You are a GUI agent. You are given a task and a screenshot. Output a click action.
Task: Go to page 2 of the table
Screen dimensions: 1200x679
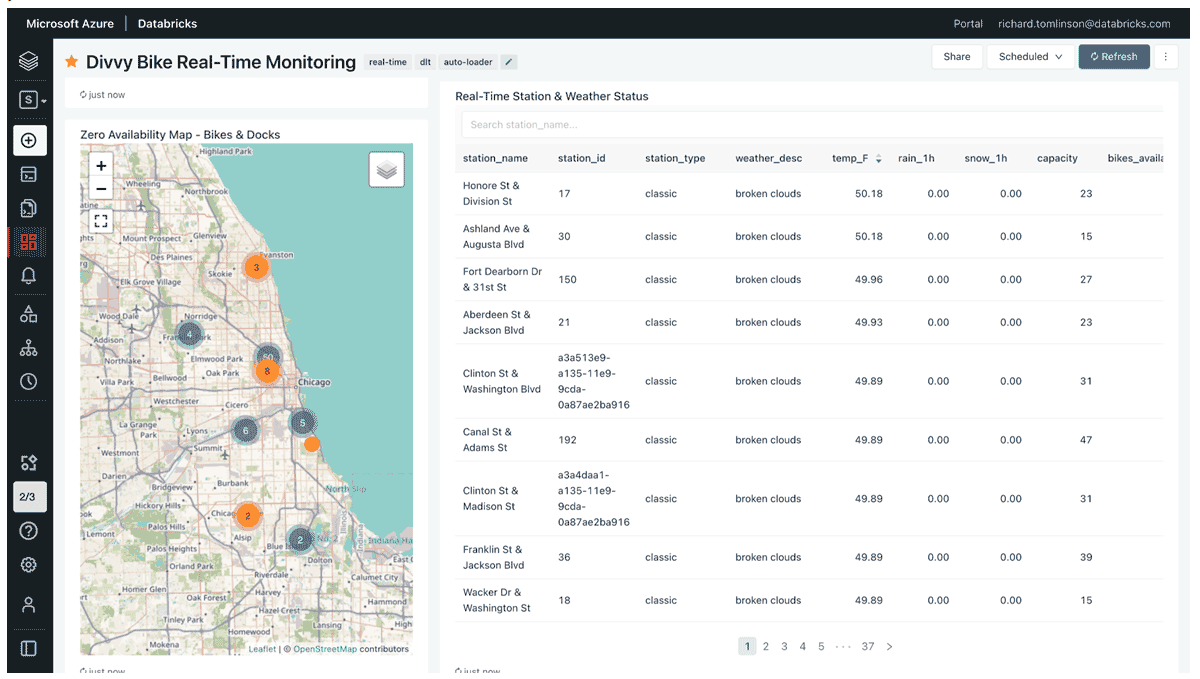pyautogui.click(x=766, y=647)
